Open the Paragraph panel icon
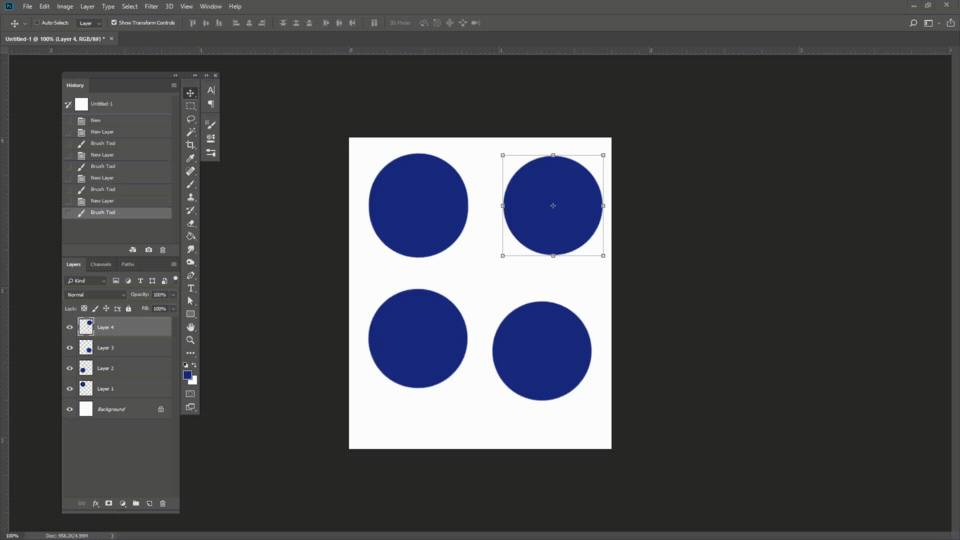Viewport: 960px width, 540px height. [x=211, y=103]
